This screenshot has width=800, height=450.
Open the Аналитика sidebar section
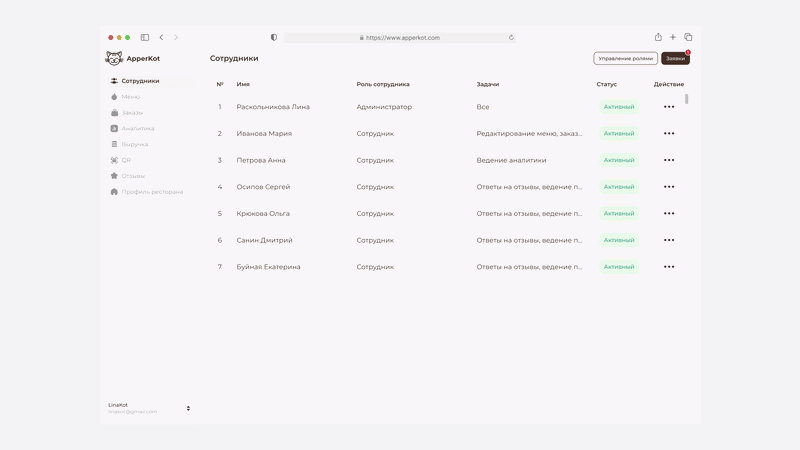[133, 129]
